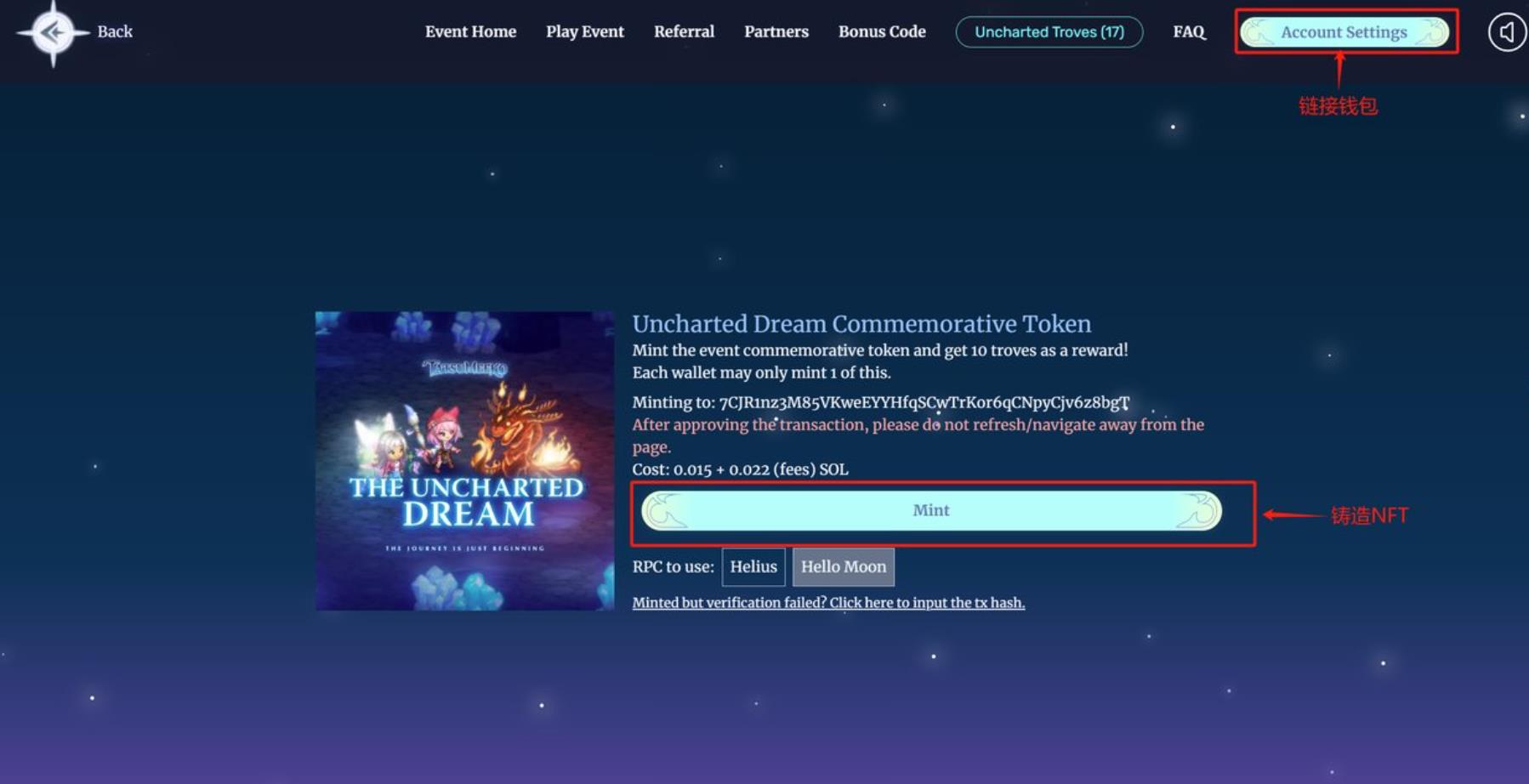Open the Bonus Code page

[882, 31]
